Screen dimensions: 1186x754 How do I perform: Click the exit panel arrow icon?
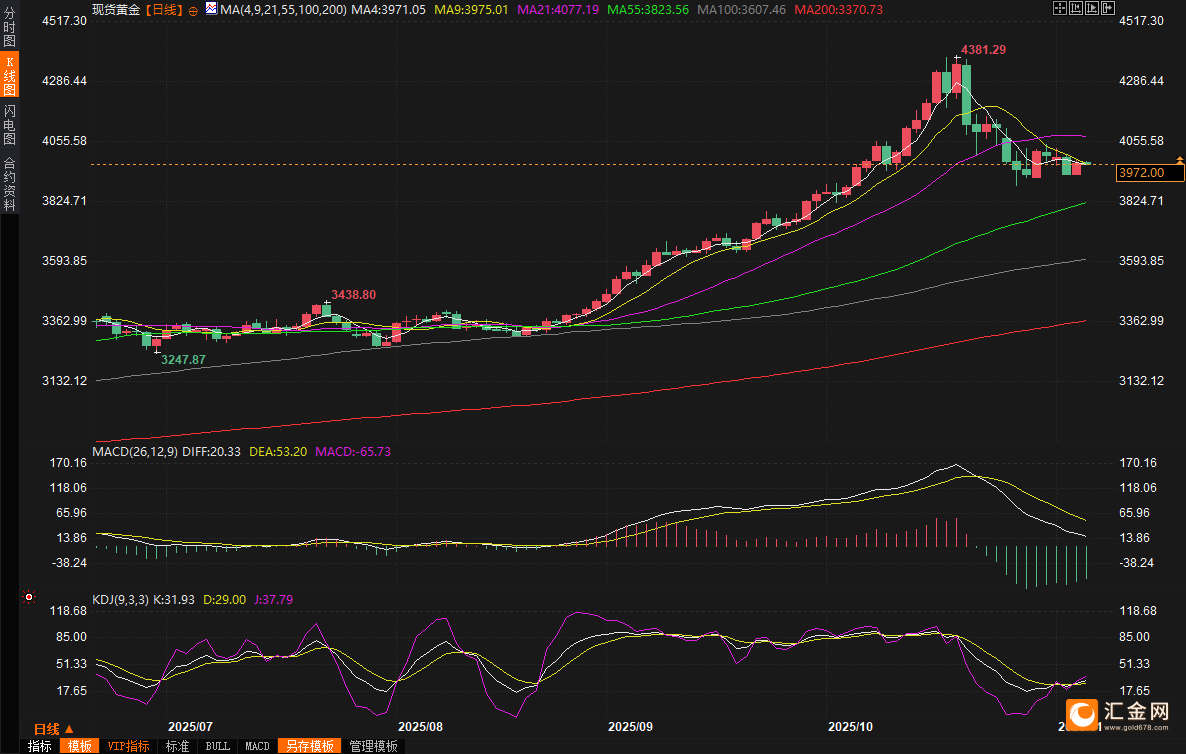tap(1107, 8)
